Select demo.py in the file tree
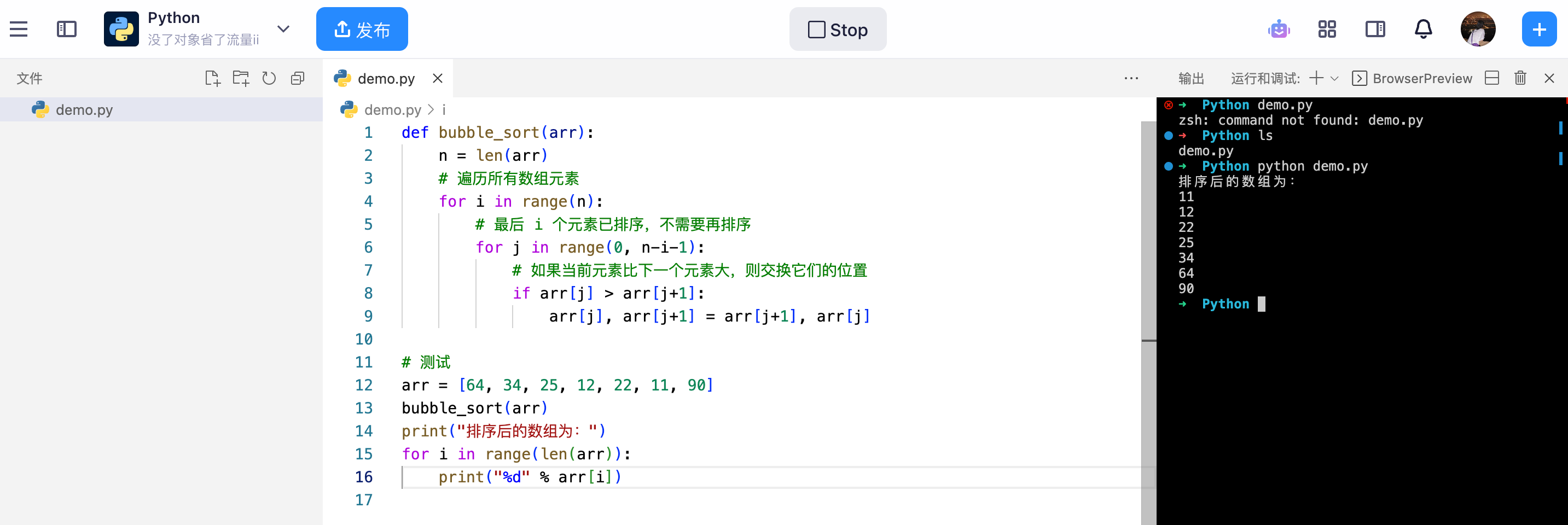The image size is (1568, 525). pyautogui.click(x=84, y=110)
